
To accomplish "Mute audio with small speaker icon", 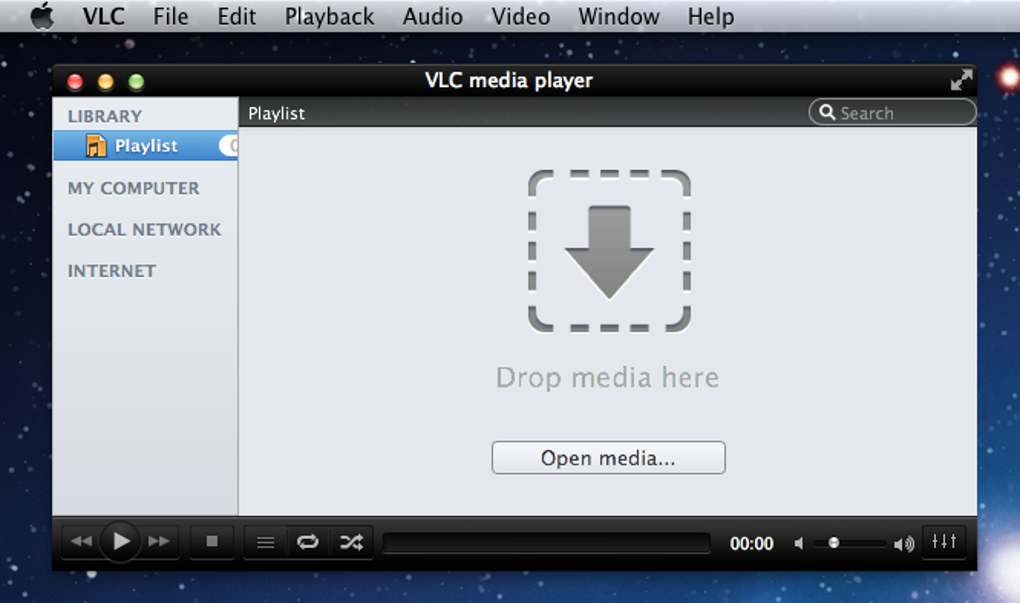I will click(x=799, y=543).
